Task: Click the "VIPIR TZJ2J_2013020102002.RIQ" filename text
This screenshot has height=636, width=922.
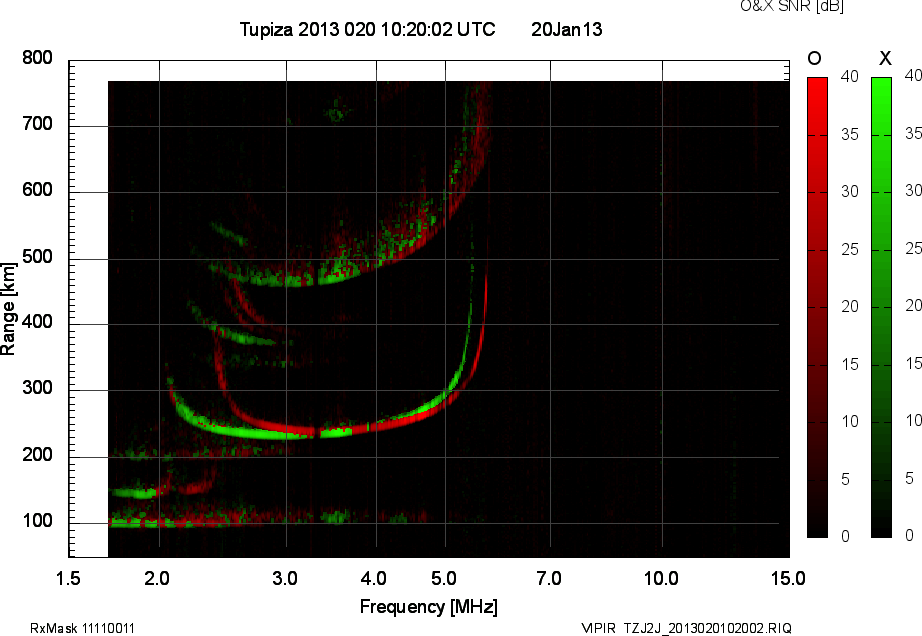Action: (686, 628)
